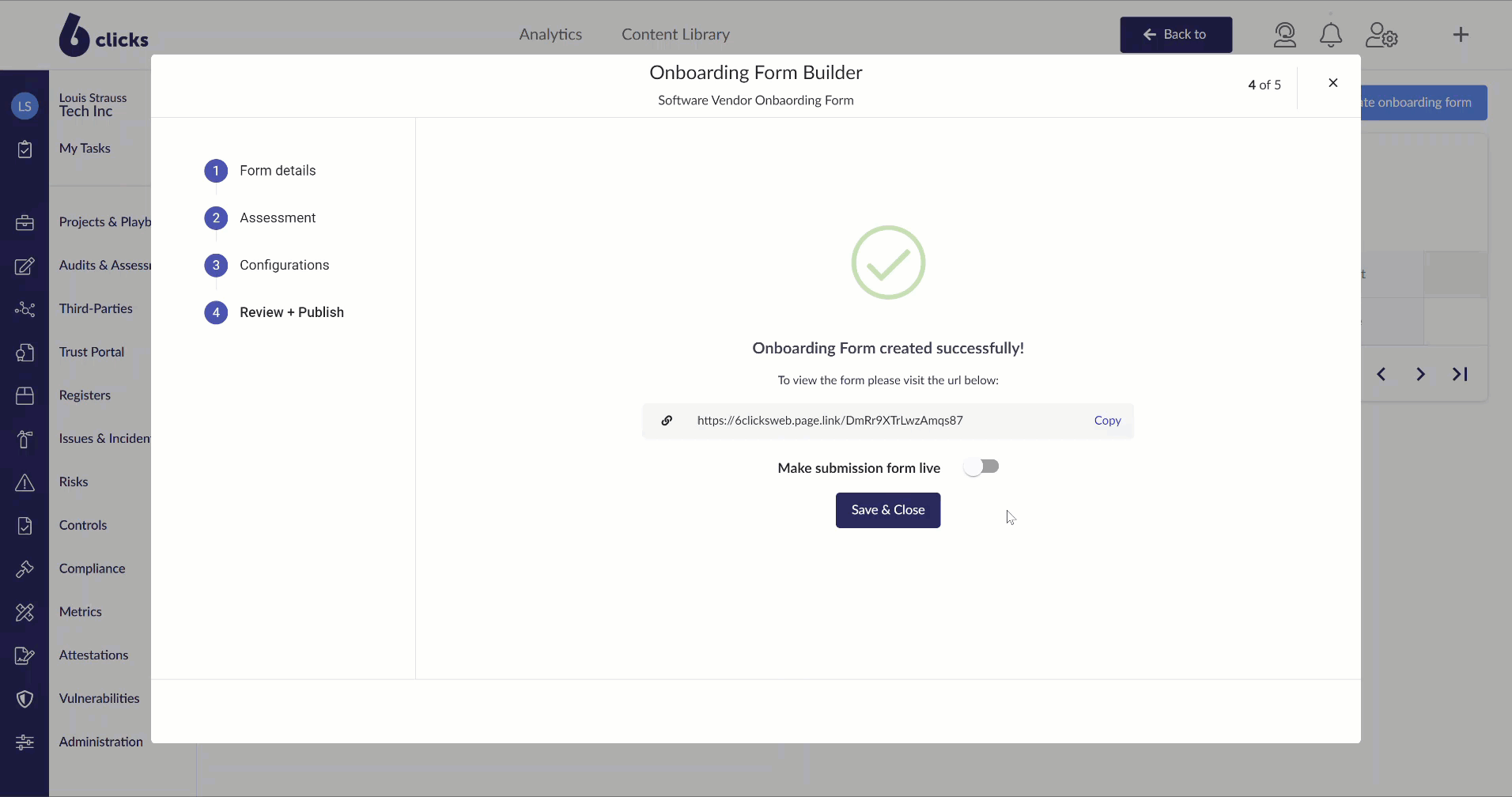The height and width of the screenshot is (797, 1512).
Task: Click the Issues & Incidents extinguisher icon
Action: pyautogui.click(x=25, y=439)
